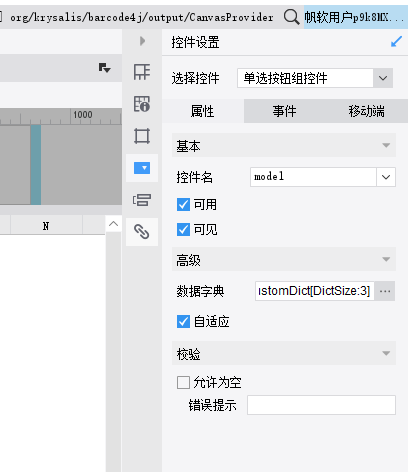Uncheck the 自适应 checkbox
Screen dimensions: 408x472
coord(183,322)
